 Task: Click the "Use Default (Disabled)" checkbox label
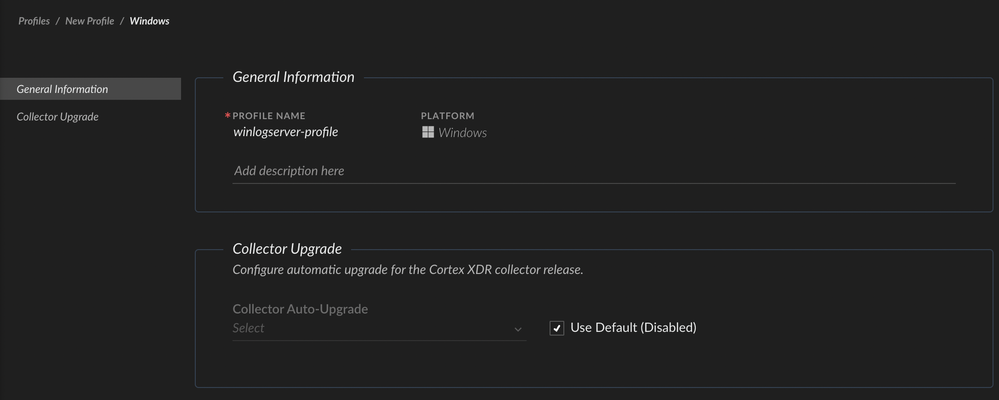(x=632, y=327)
